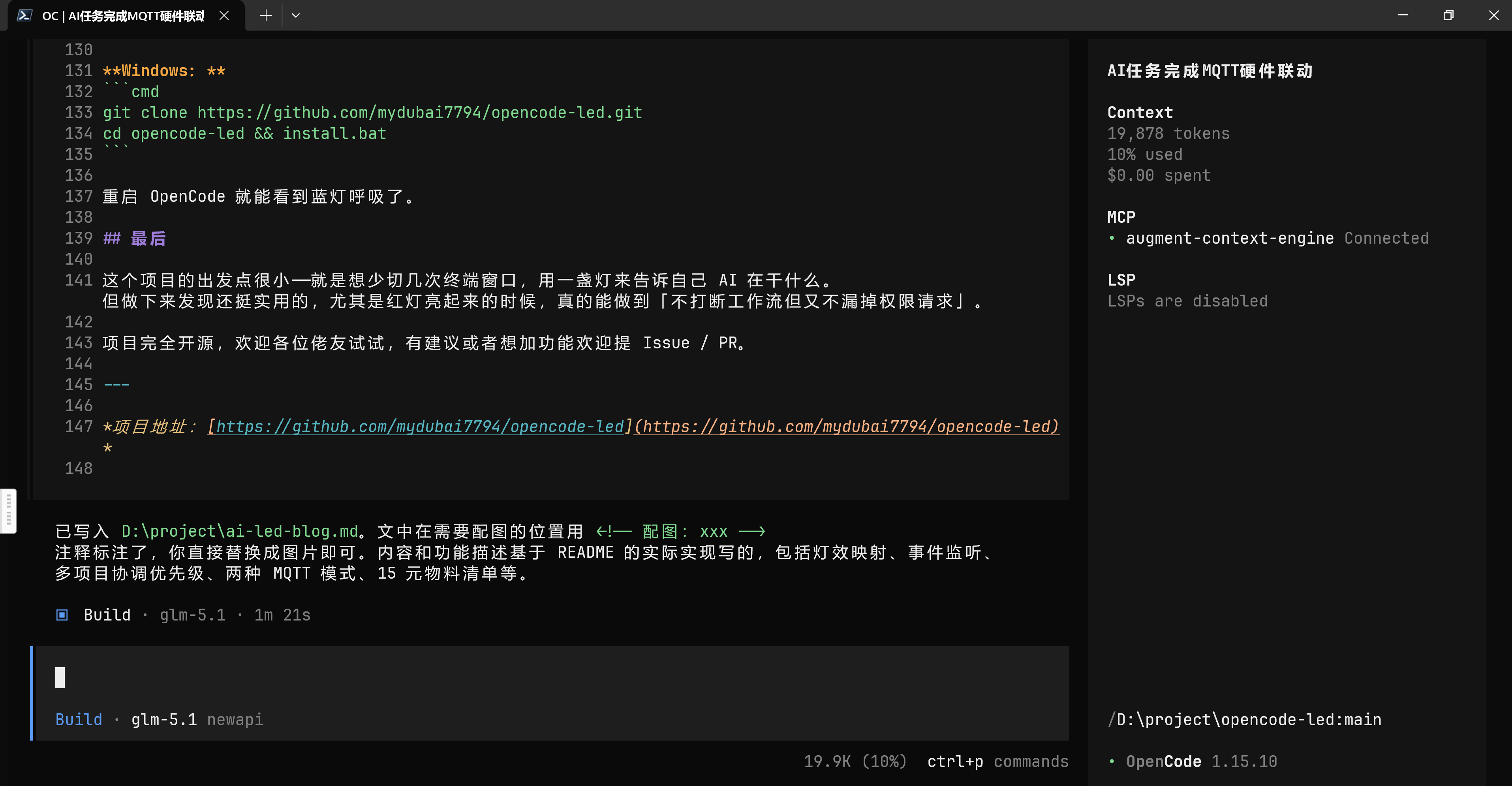
Task: Open a new terminal tab with plus
Action: 266,16
